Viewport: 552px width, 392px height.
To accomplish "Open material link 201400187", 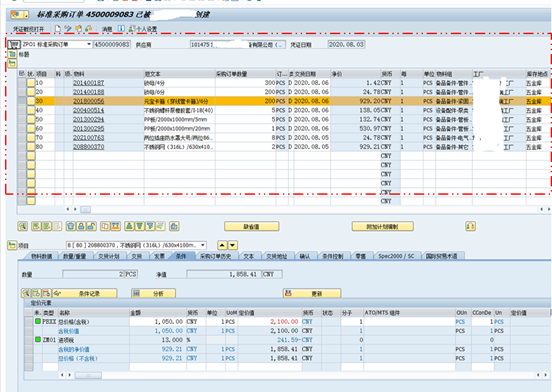I will pos(88,83).
